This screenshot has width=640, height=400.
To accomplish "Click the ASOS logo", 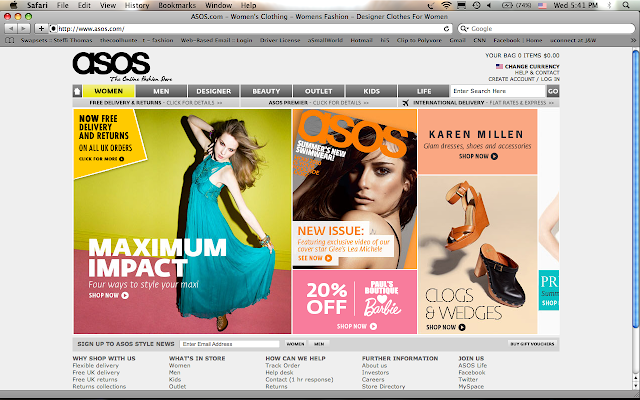I will pos(111,63).
